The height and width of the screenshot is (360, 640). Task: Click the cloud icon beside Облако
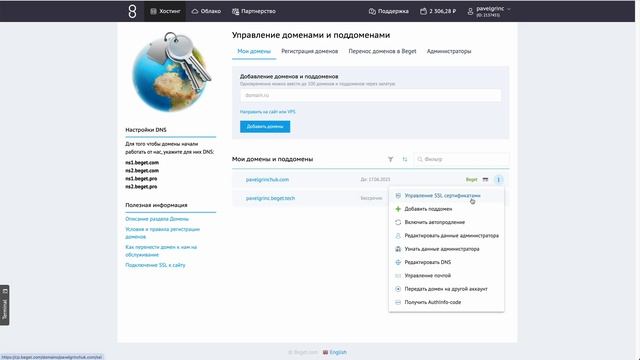click(195, 11)
